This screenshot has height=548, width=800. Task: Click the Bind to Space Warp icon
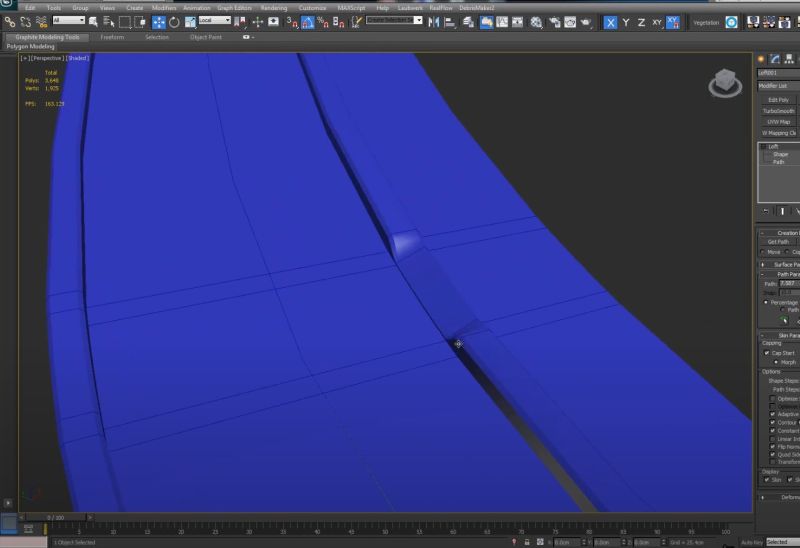click(x=42, y=22)
